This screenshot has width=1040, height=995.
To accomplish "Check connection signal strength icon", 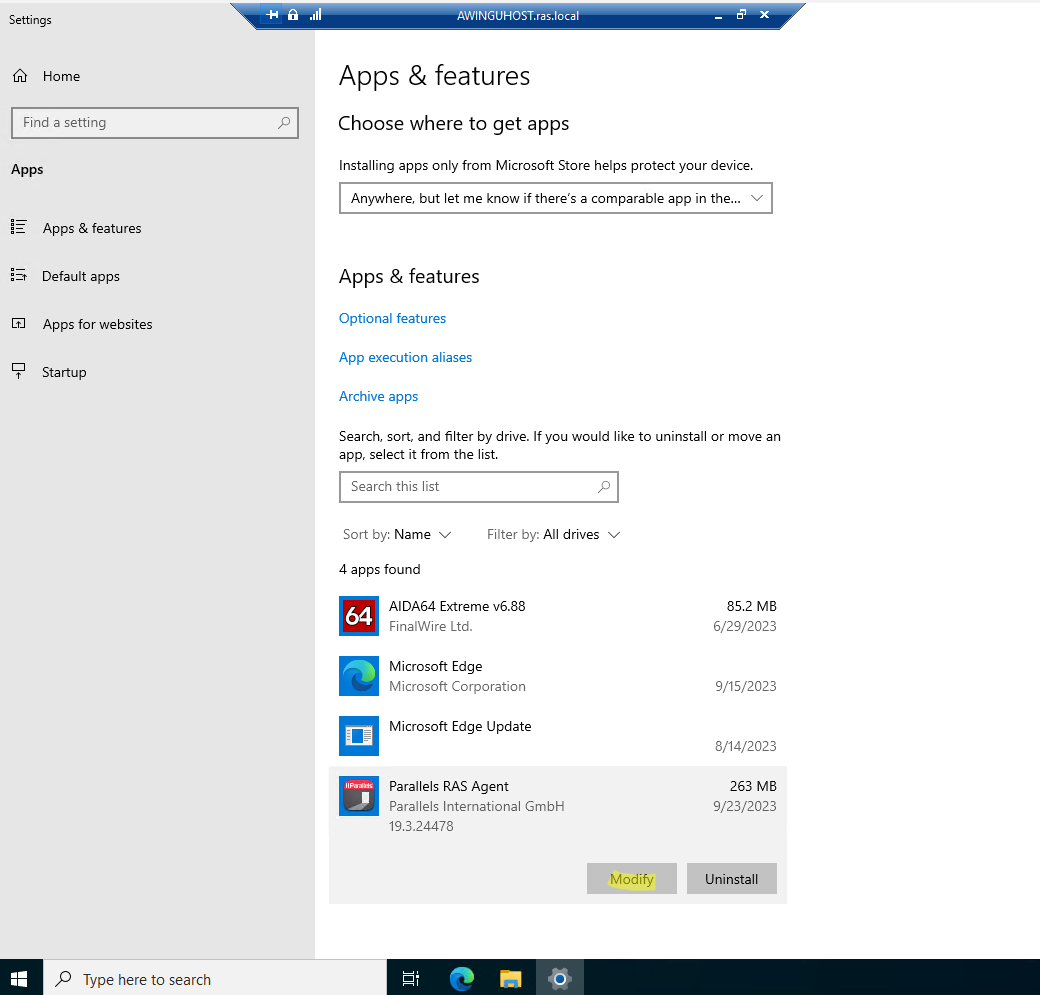I will pos(316,15).
